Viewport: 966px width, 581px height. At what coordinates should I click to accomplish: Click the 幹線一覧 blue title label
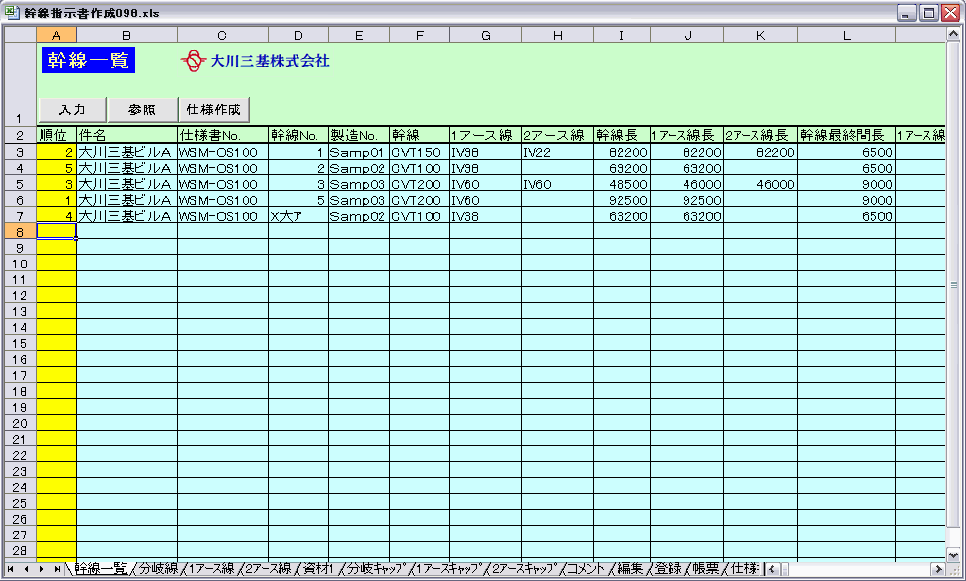click(88, 60)
